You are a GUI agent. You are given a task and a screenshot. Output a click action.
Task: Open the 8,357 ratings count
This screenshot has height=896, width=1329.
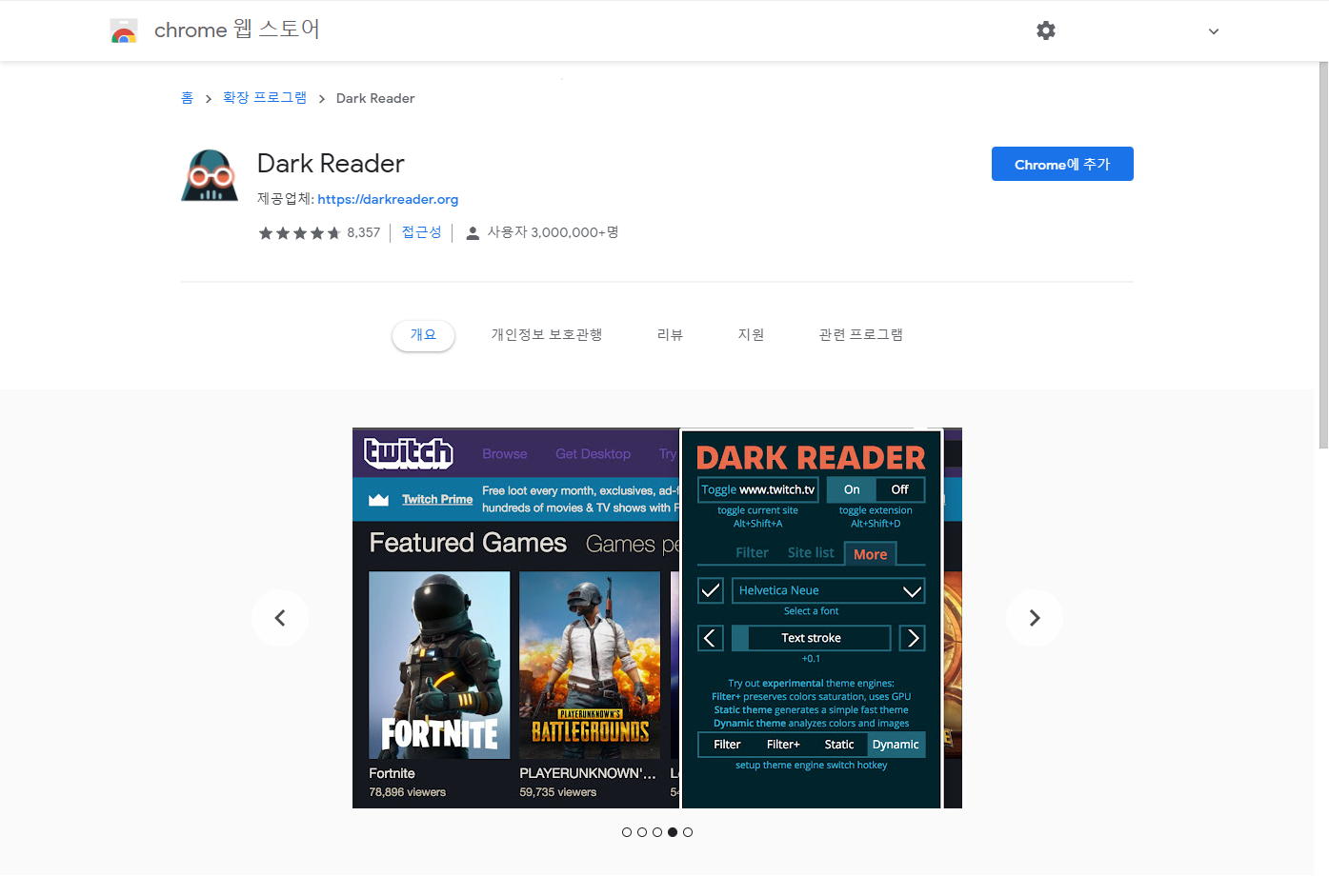coord(363,232)
